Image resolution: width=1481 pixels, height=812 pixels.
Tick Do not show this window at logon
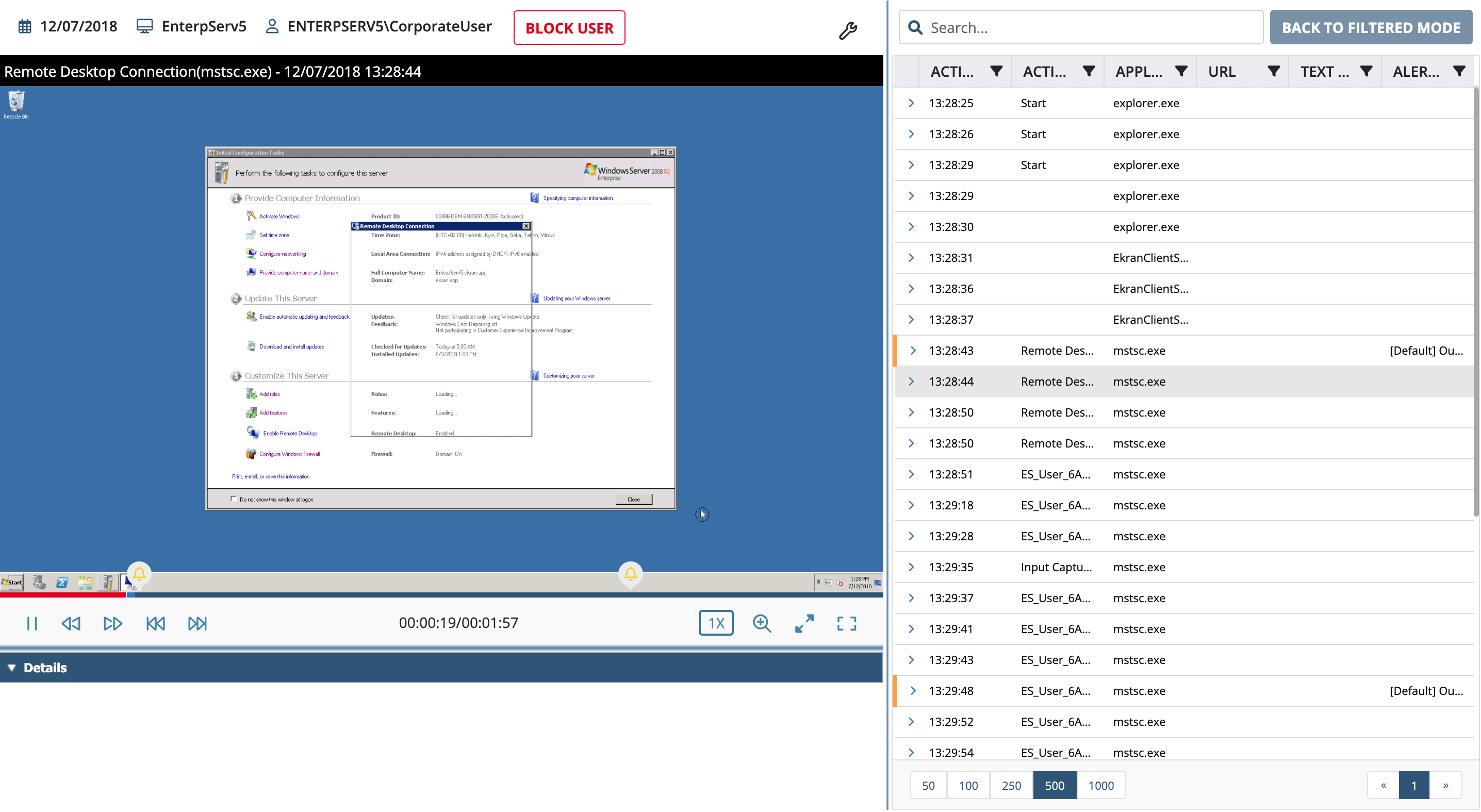click(234, 499)
